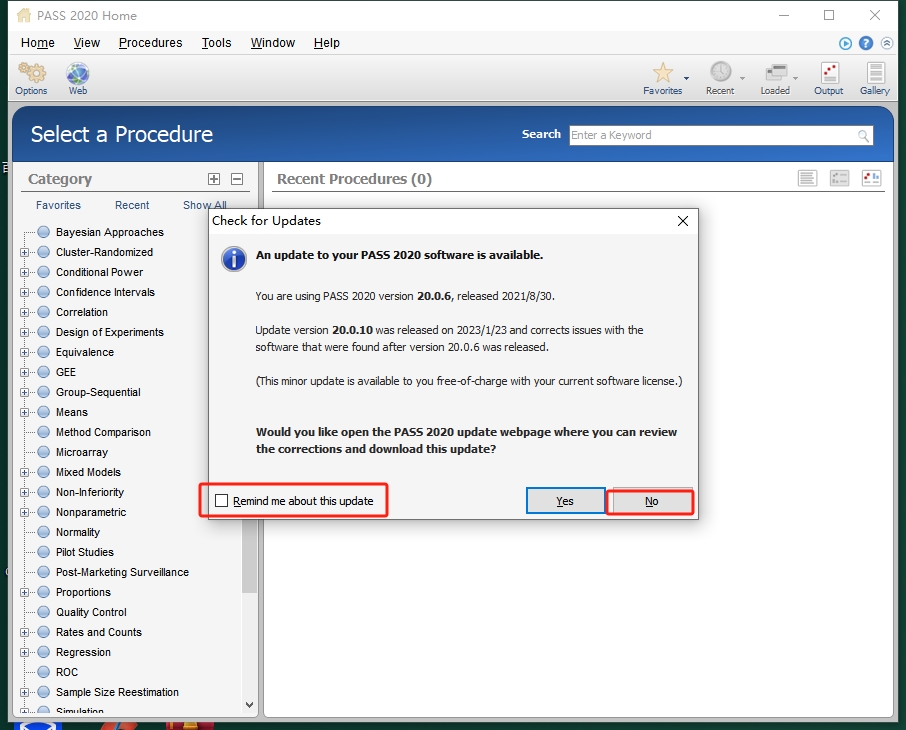Screen dimensions: 906x730
Task: Show Favorites in Category panel
Action: point(58,205)
